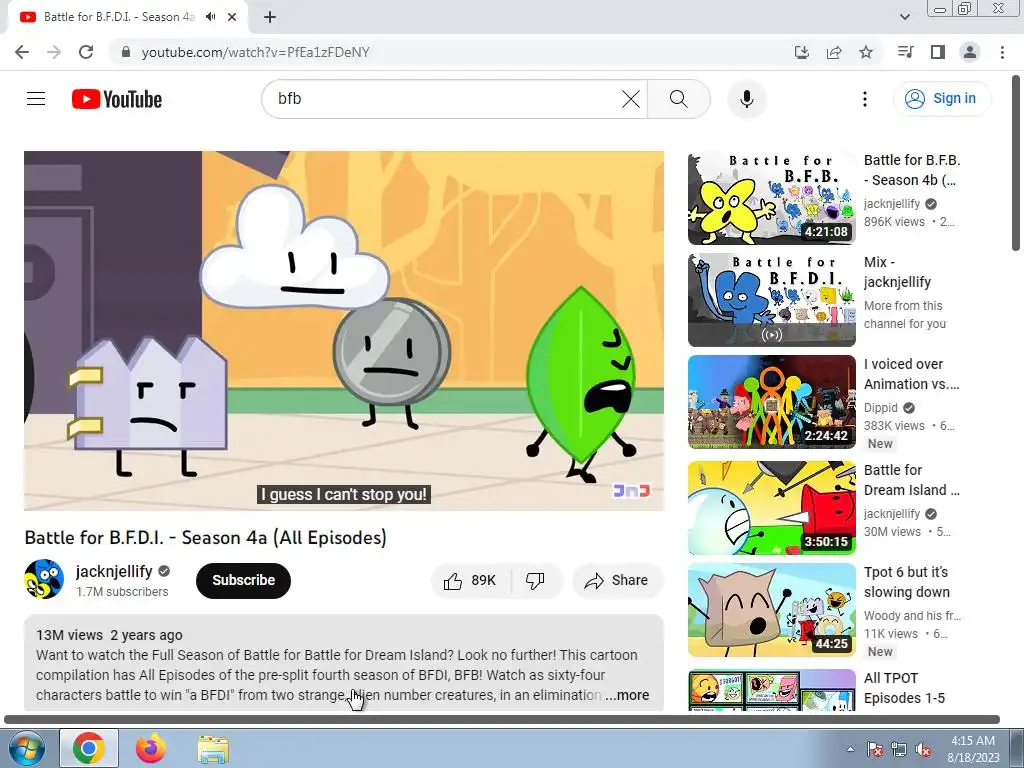The height and width of the screenshot is (768, 1024).
Task: Open the Mix - jacknjellify thumbnail
Action: pyautogui.click(x=771, y=300)
